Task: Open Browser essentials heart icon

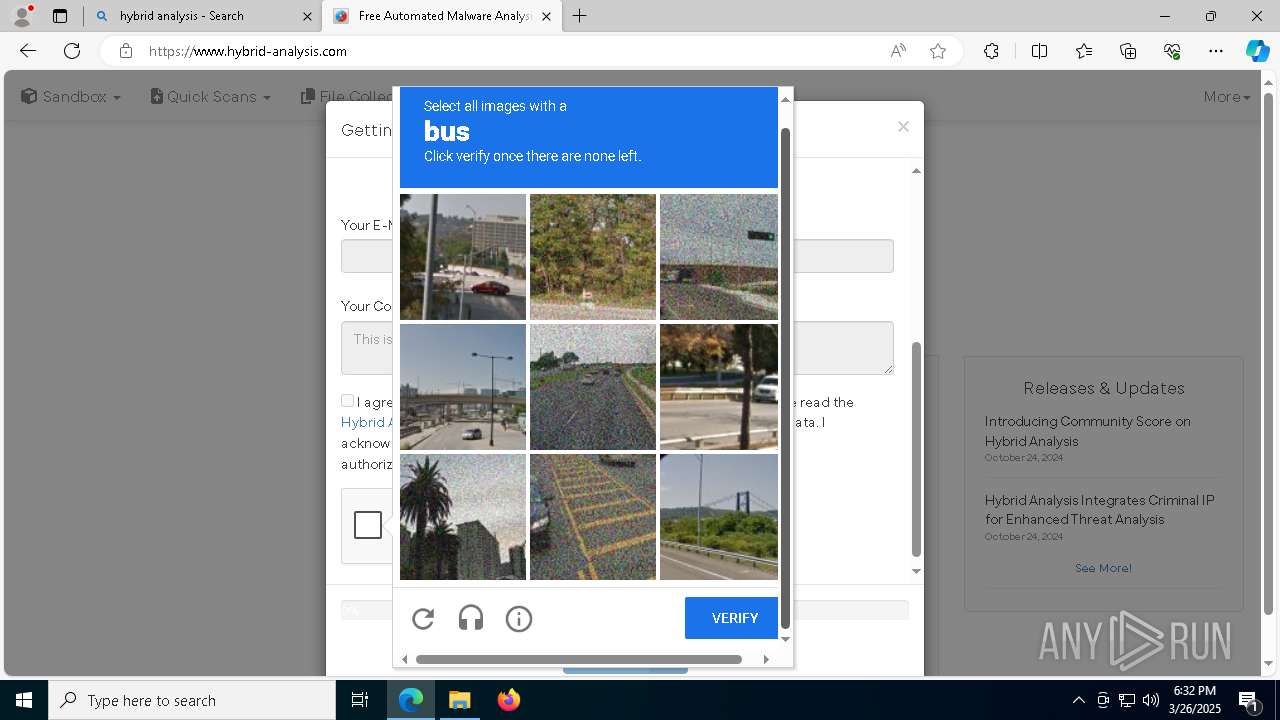Action: click(1172, 51)
